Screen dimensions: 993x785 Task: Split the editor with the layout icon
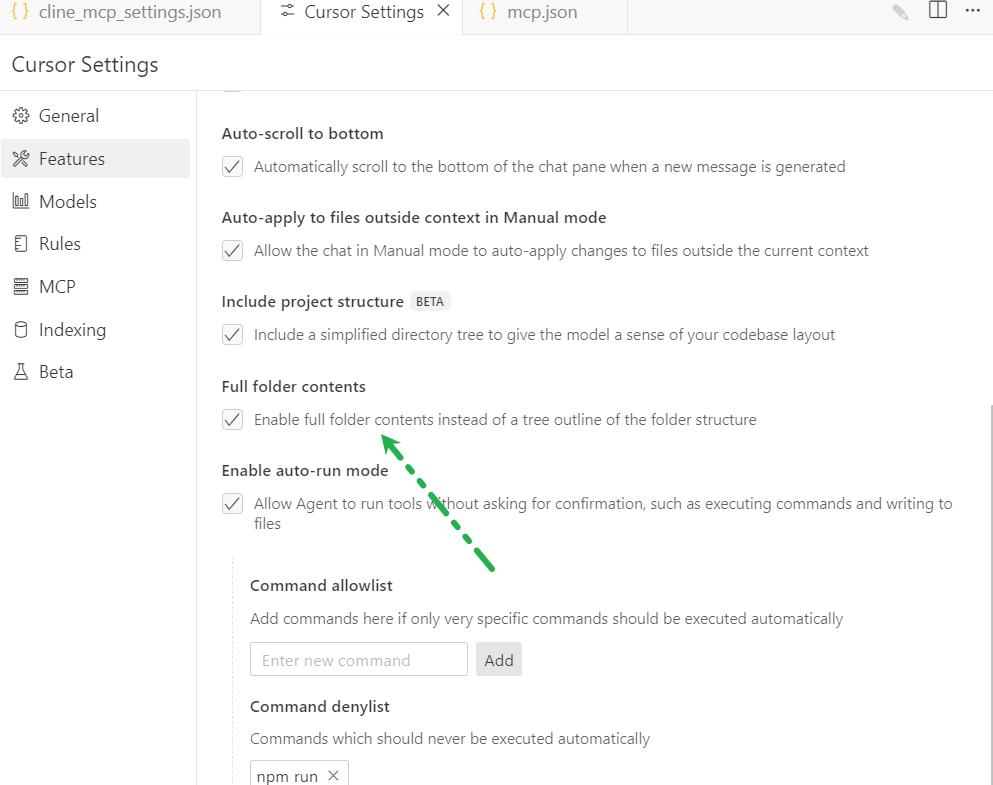(937, 11)
